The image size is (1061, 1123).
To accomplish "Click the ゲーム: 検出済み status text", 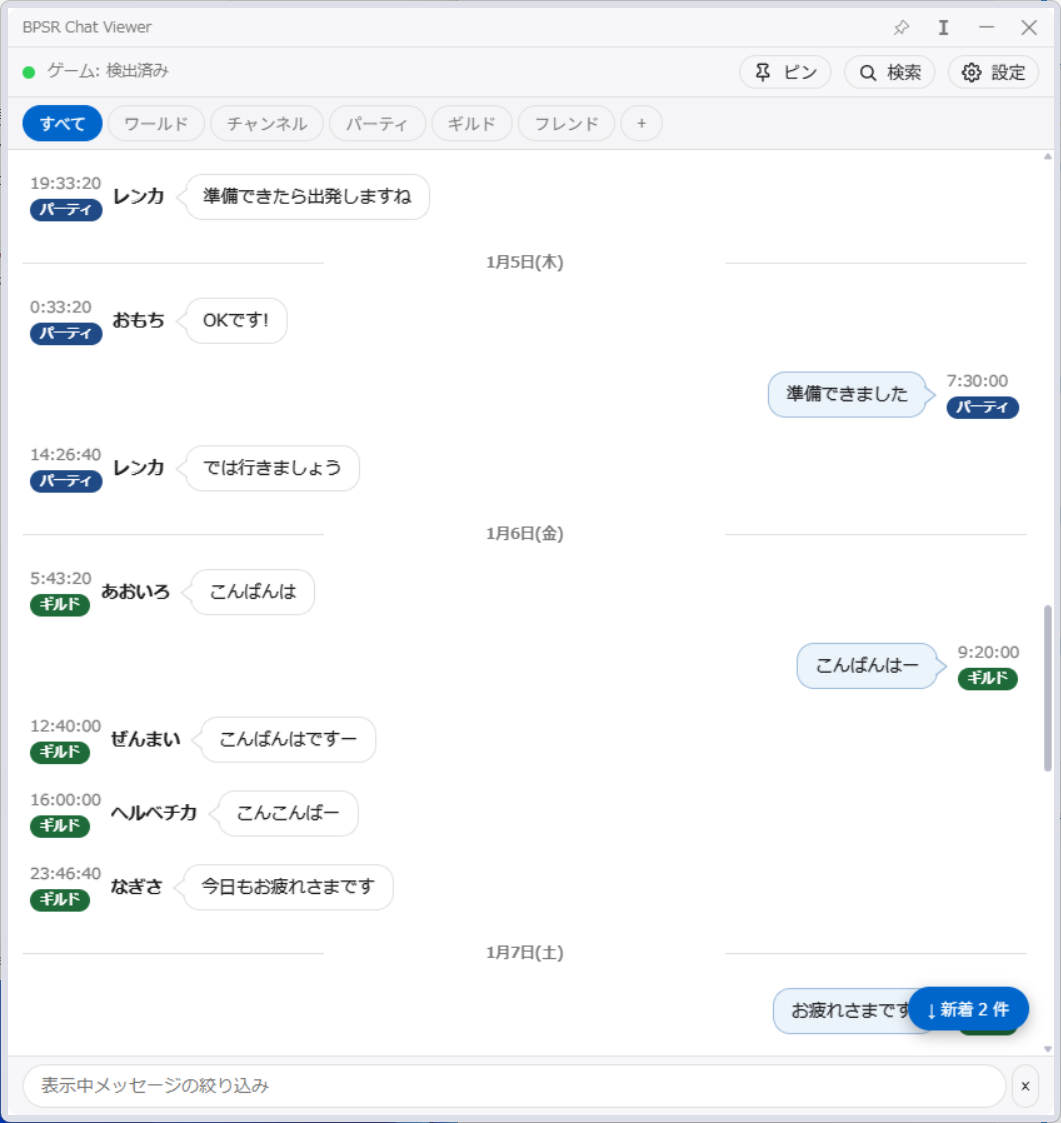I will pos(107,70).
